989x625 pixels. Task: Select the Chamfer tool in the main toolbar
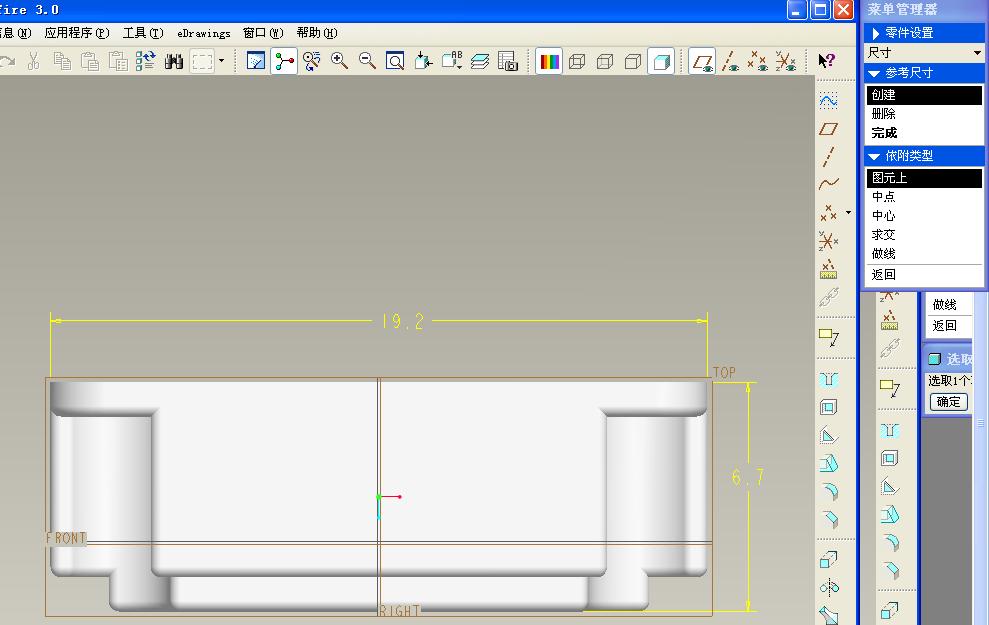pos(829,519)
